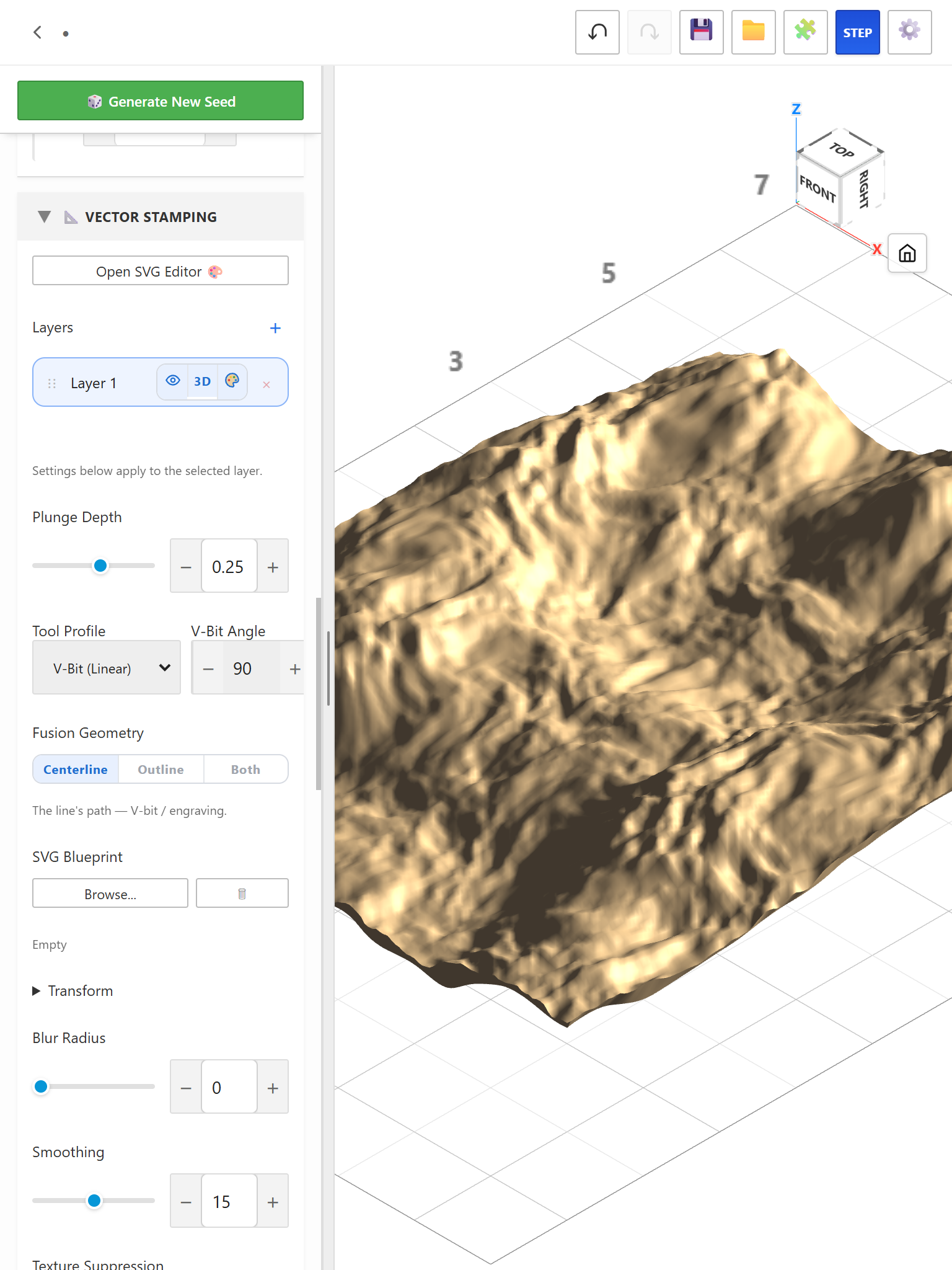Viewport: 952px width, 1270px height.
Task: Expand the Transform section
Action: click(x=73, y=990)
